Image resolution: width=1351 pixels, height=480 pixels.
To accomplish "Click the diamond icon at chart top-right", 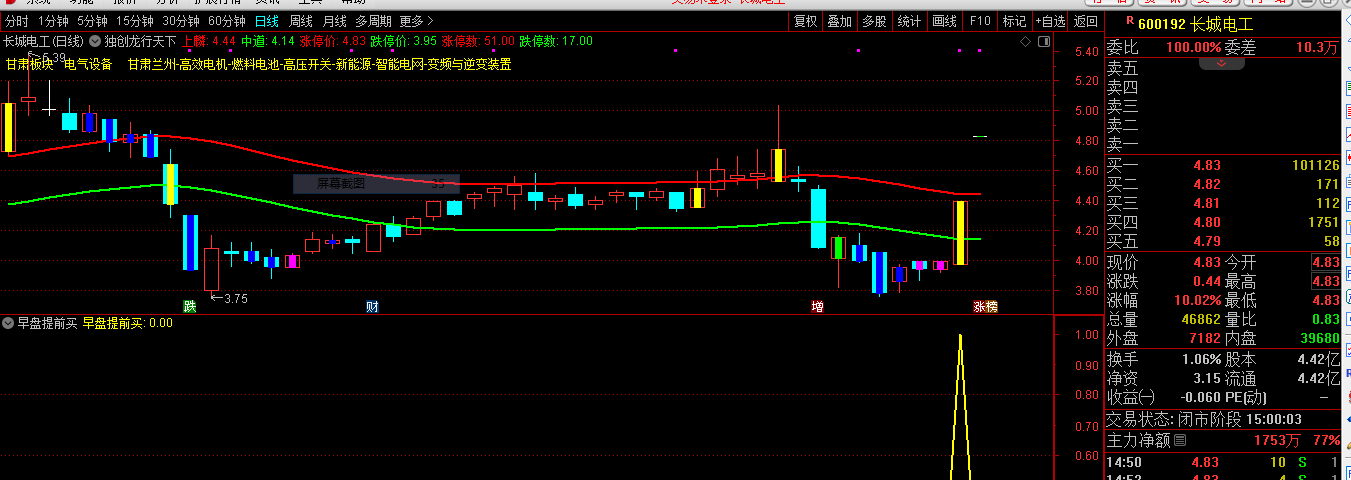I will click(x=1025, y=42).
